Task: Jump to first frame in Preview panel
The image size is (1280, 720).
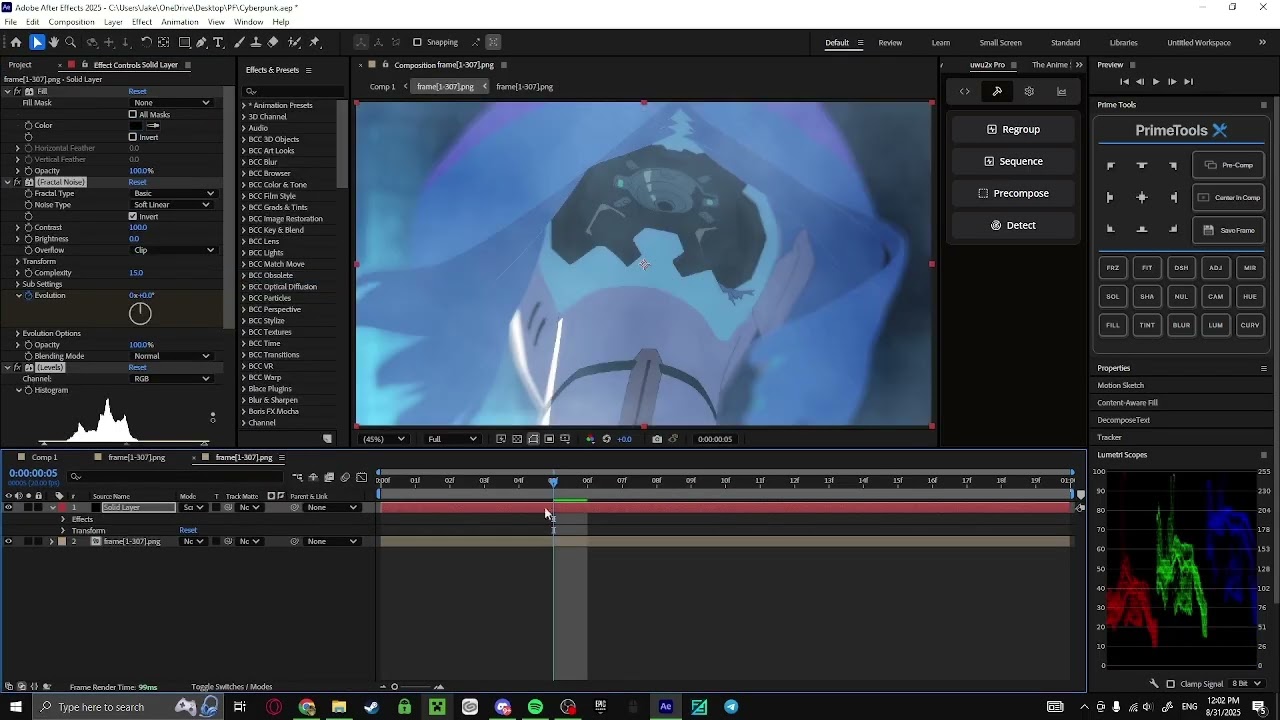Action: [1124, 82]
